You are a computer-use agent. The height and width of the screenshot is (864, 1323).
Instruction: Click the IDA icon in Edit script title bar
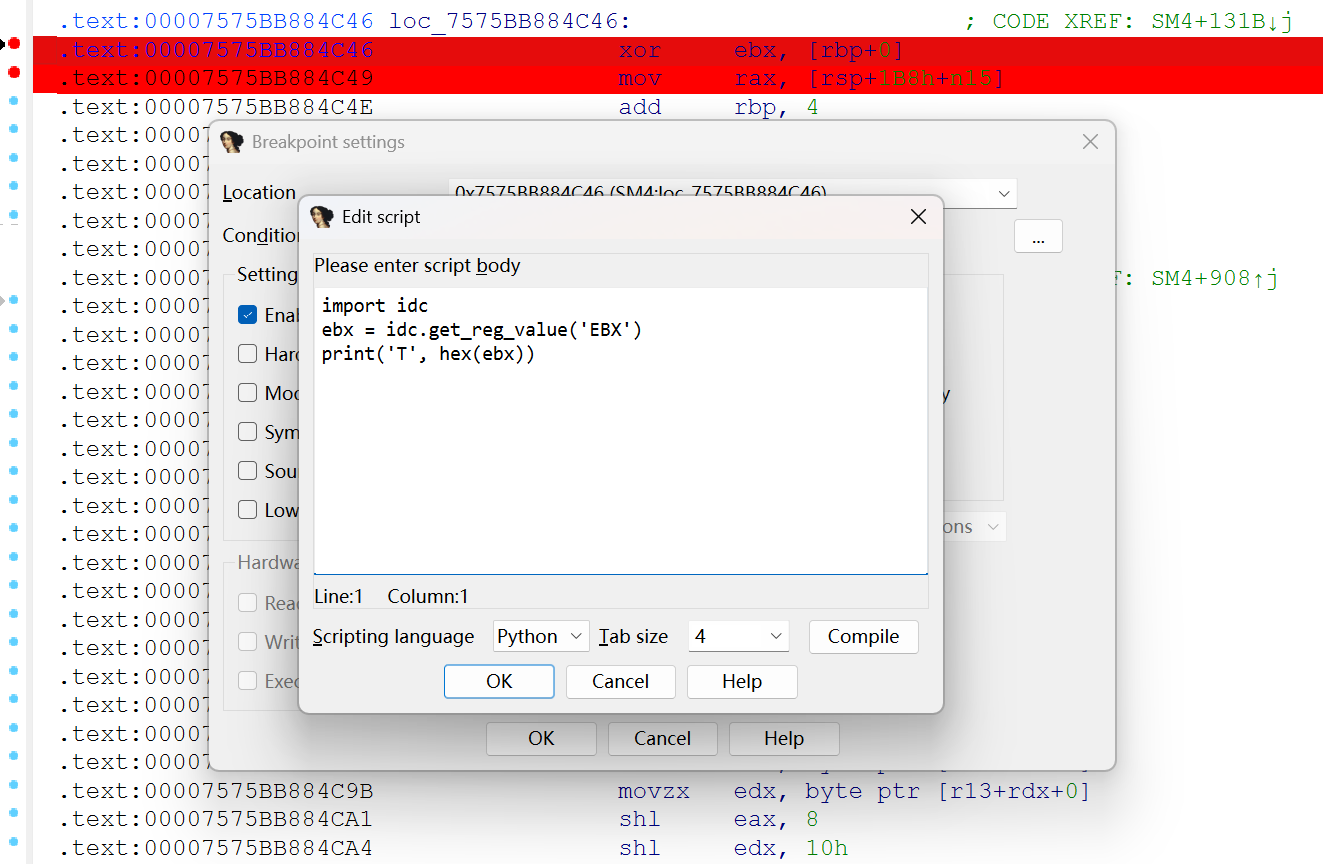tap(321, 217)
